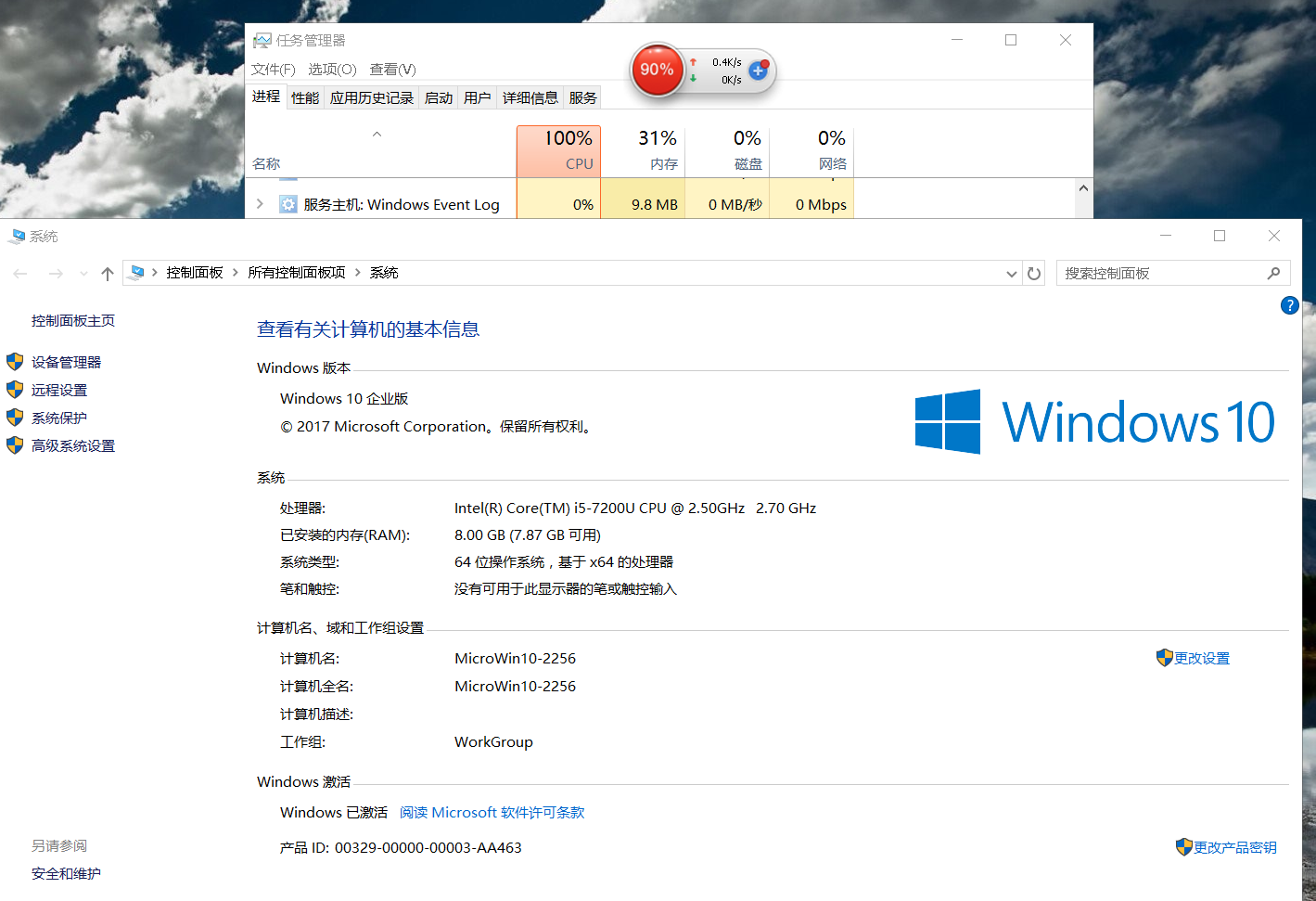
Task: Minimize the System window
Action: 1166,236
